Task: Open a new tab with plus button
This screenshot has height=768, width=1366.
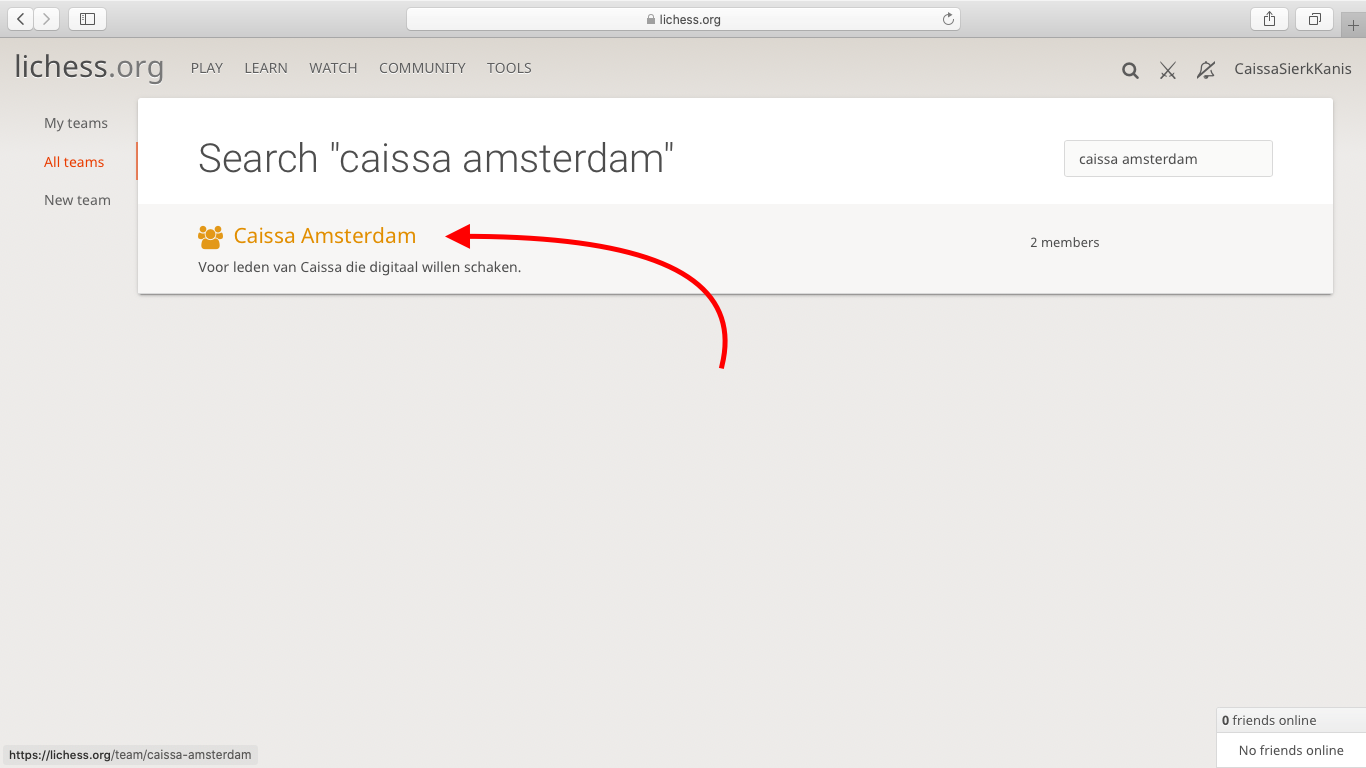Action: [1354, 25]
